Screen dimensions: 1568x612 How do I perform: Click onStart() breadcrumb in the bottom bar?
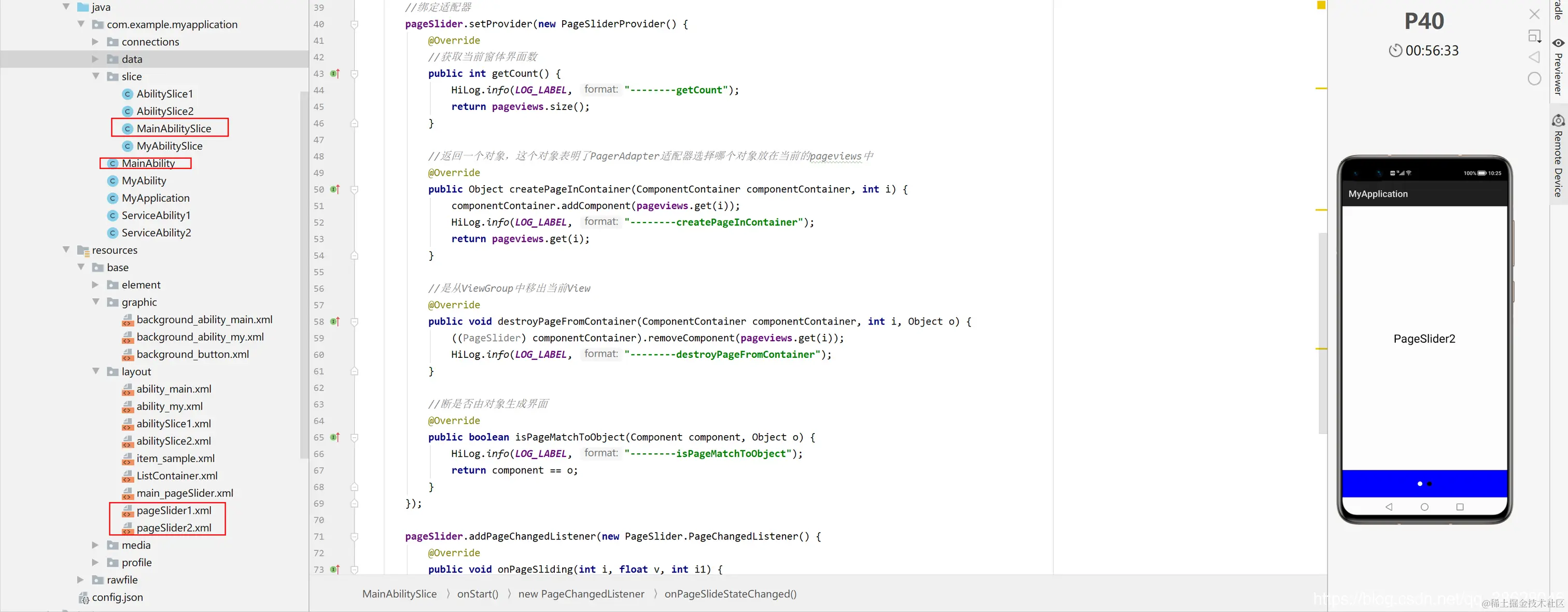477,594
